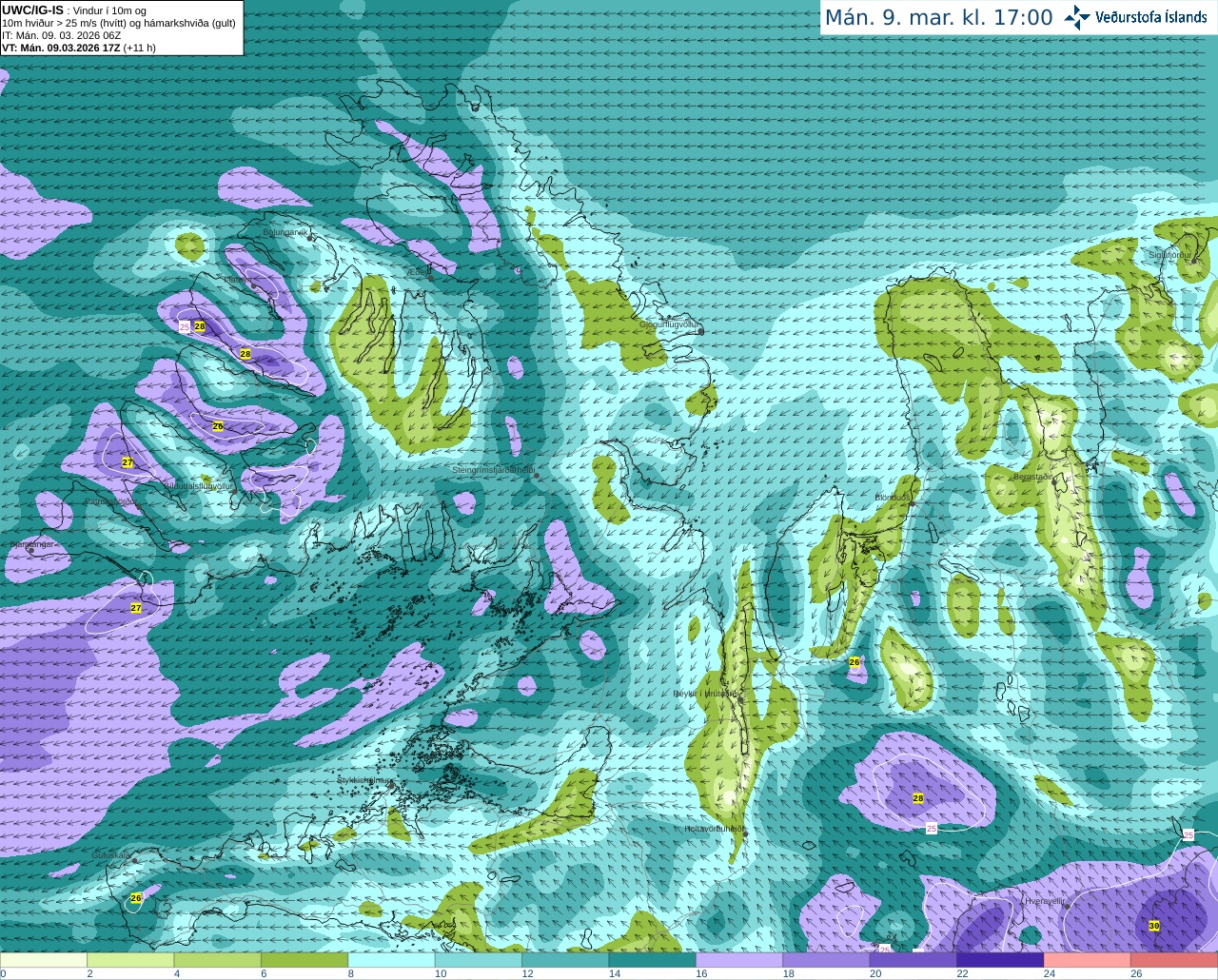
Task: Click the 'Mán. 9. mar. kl. 17:00' timestamp
Action: [938, 18]
